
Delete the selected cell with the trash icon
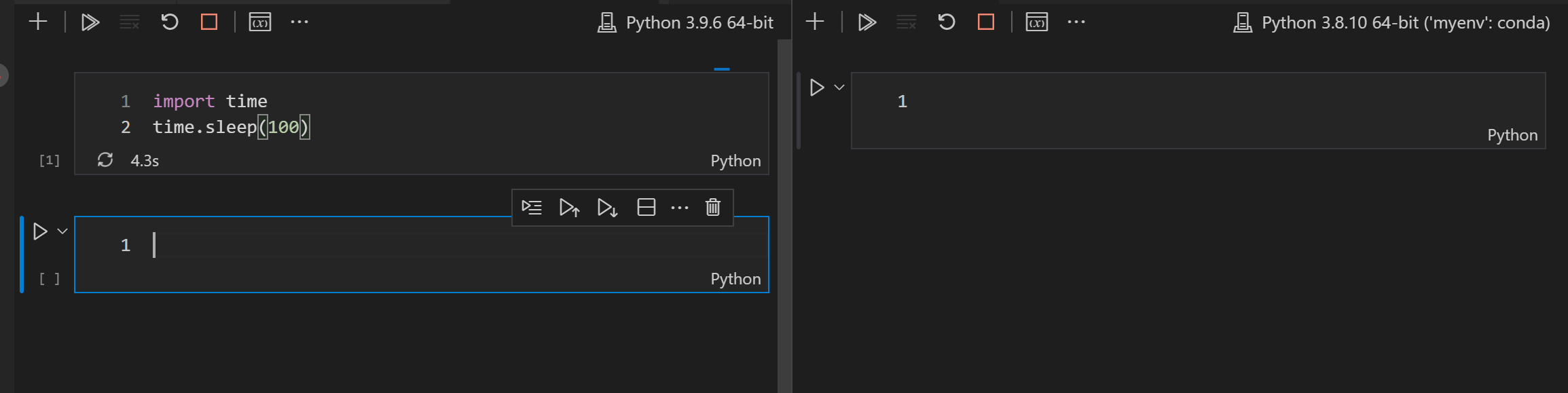click(x=713, y=207)
